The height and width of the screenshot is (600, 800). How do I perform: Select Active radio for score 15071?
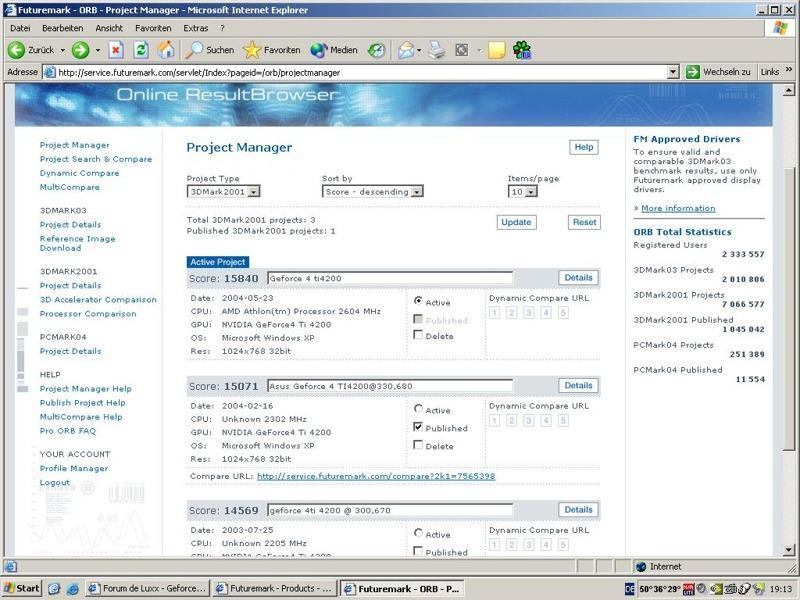418,409
